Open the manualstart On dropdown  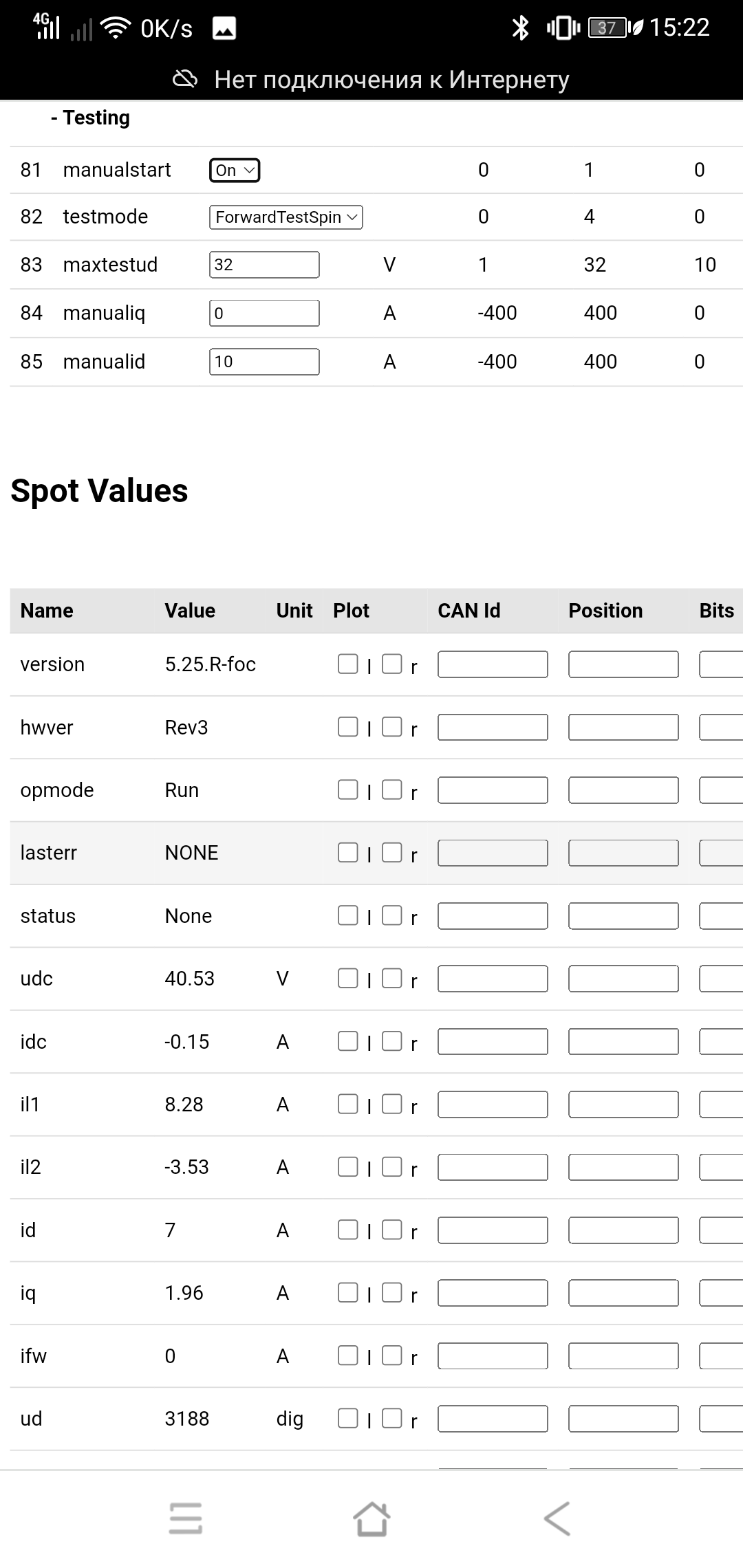point(235,170)
